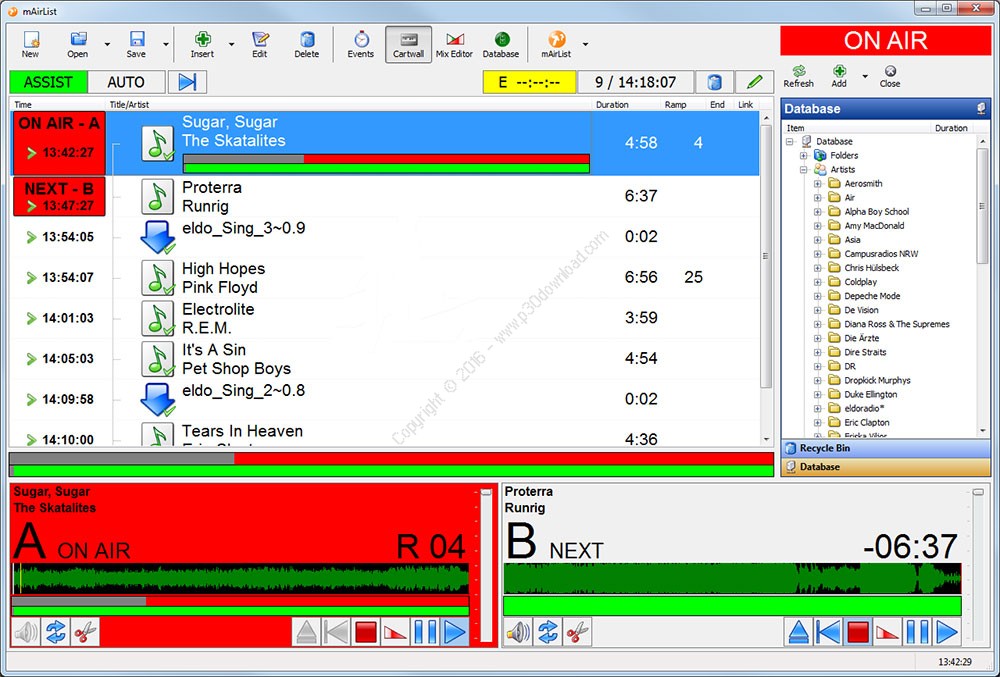The height and width of the screenshot is (677, 1000).
Task: Switch playlist to AUTO mode
Action: click(126, 82)
